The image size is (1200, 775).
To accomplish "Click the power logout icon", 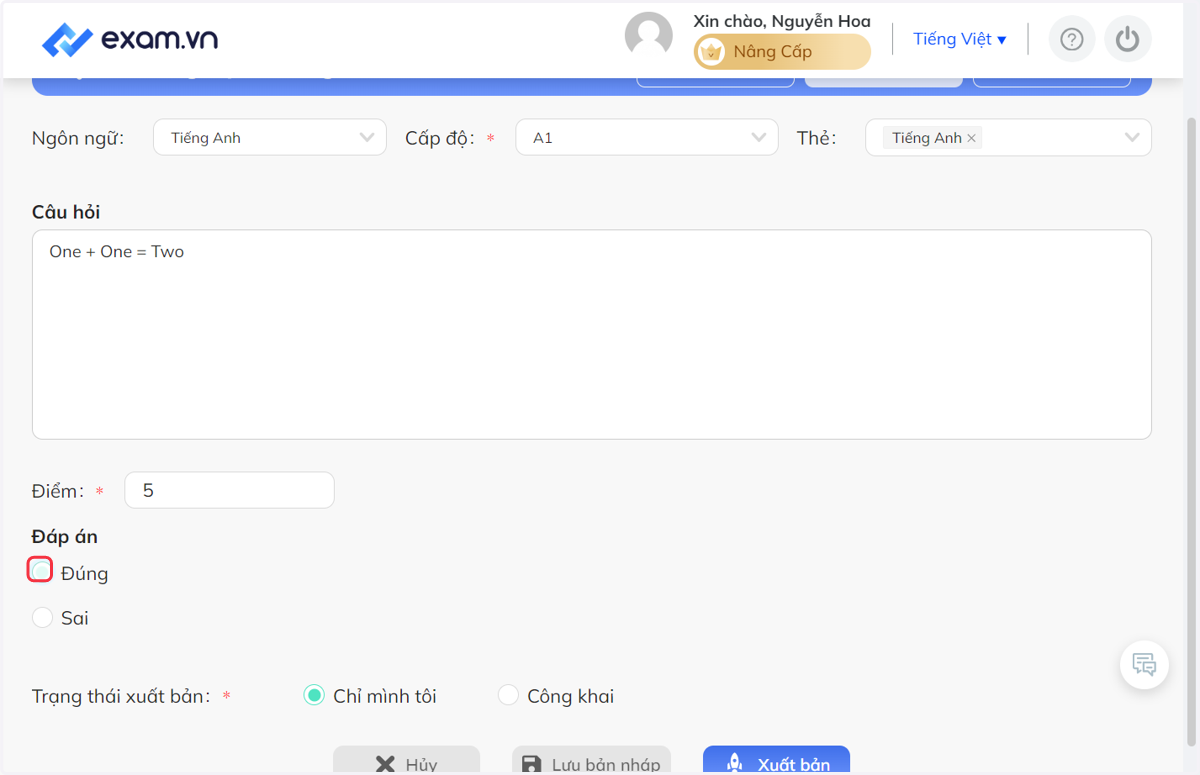I will (1128, 39).
